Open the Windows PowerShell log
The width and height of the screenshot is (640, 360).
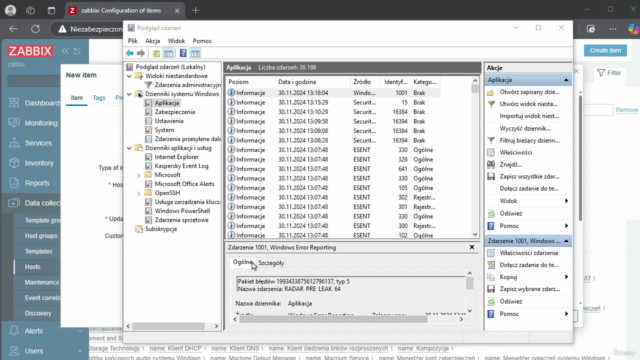(x=182, y=211)
